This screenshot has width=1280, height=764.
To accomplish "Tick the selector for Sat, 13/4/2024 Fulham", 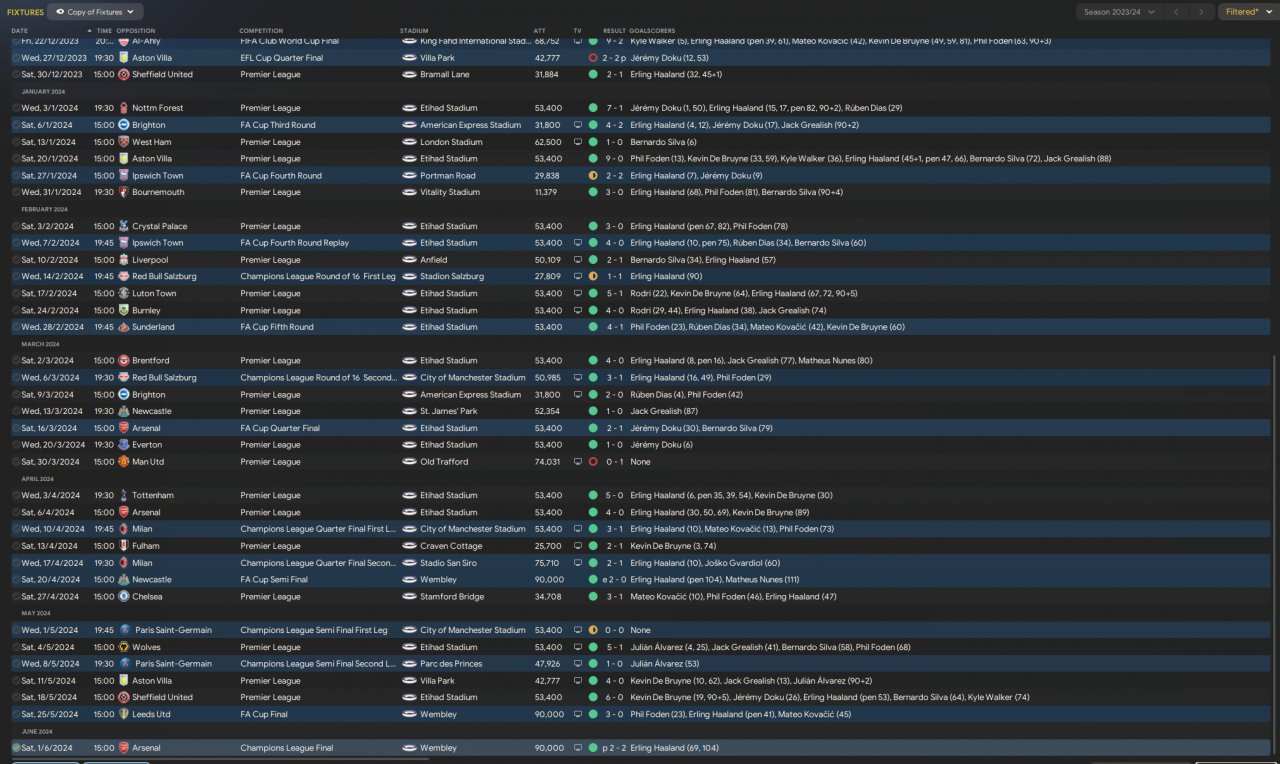I will [16, 546].
